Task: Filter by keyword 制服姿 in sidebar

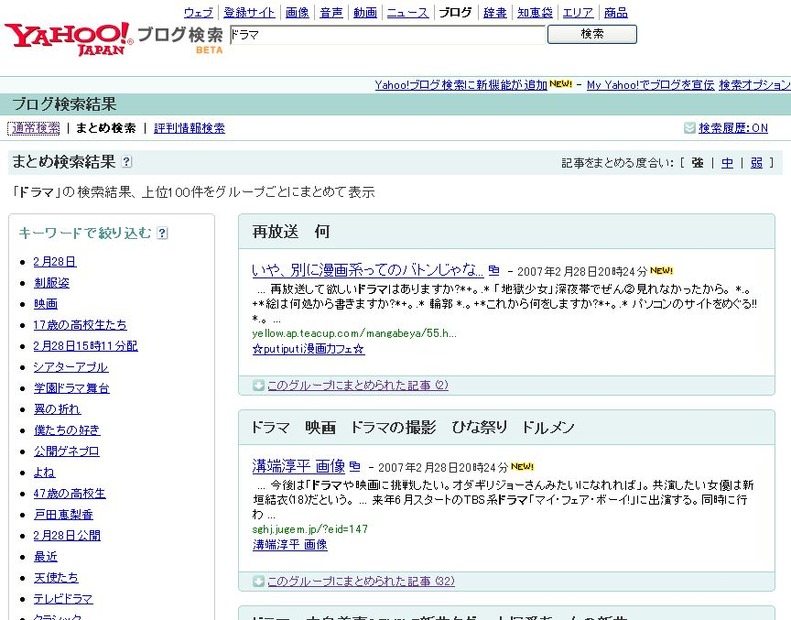Action: click(x=54, y=283)
